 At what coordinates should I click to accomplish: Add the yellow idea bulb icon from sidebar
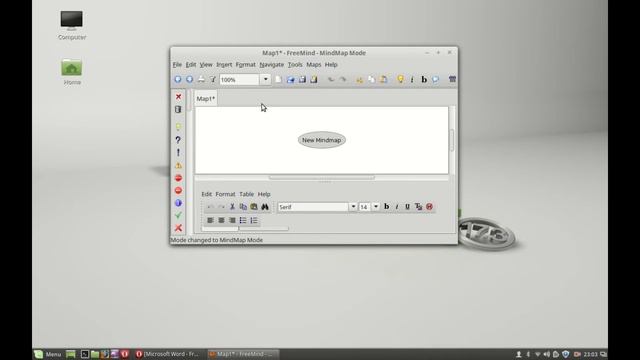click(x=178, y=127)
